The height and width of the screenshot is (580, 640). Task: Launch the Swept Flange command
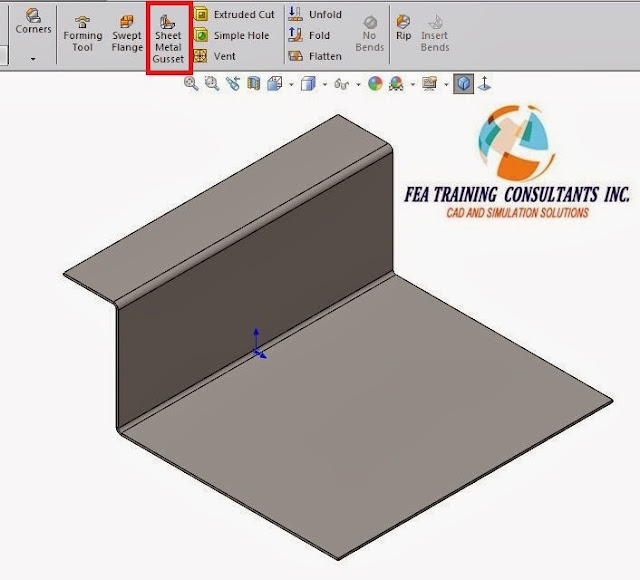click(x=127, y=34)
